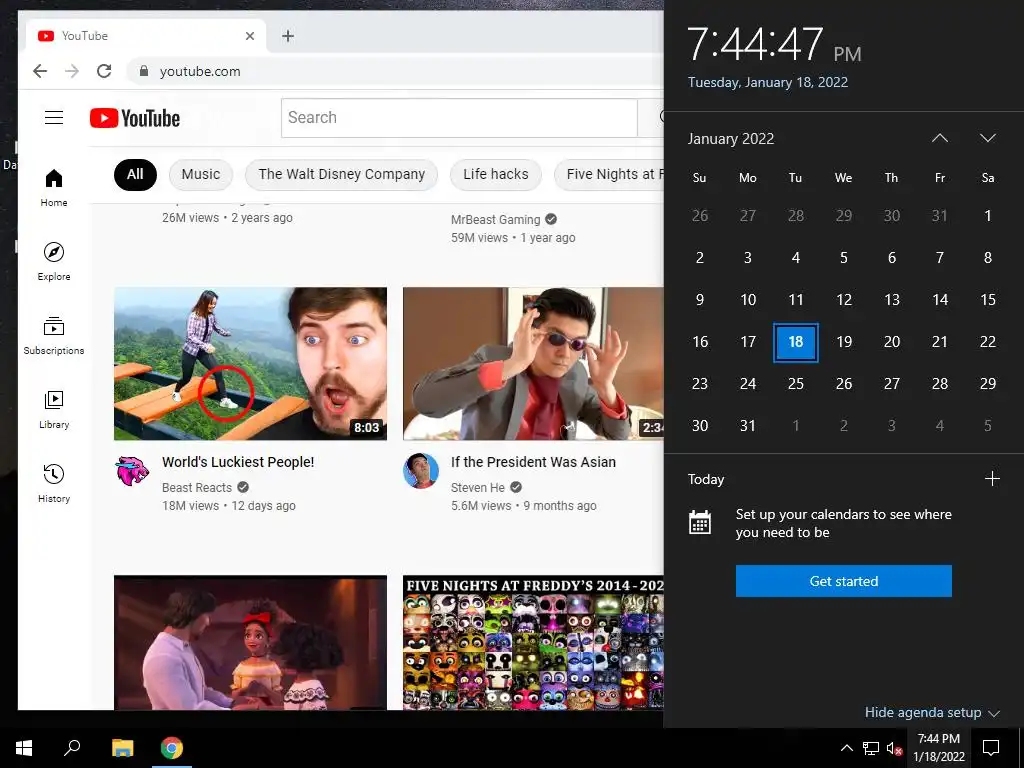Open World's Luckiest People! video title
This screenshot has width=1024, height=768.
click(238, 462)
